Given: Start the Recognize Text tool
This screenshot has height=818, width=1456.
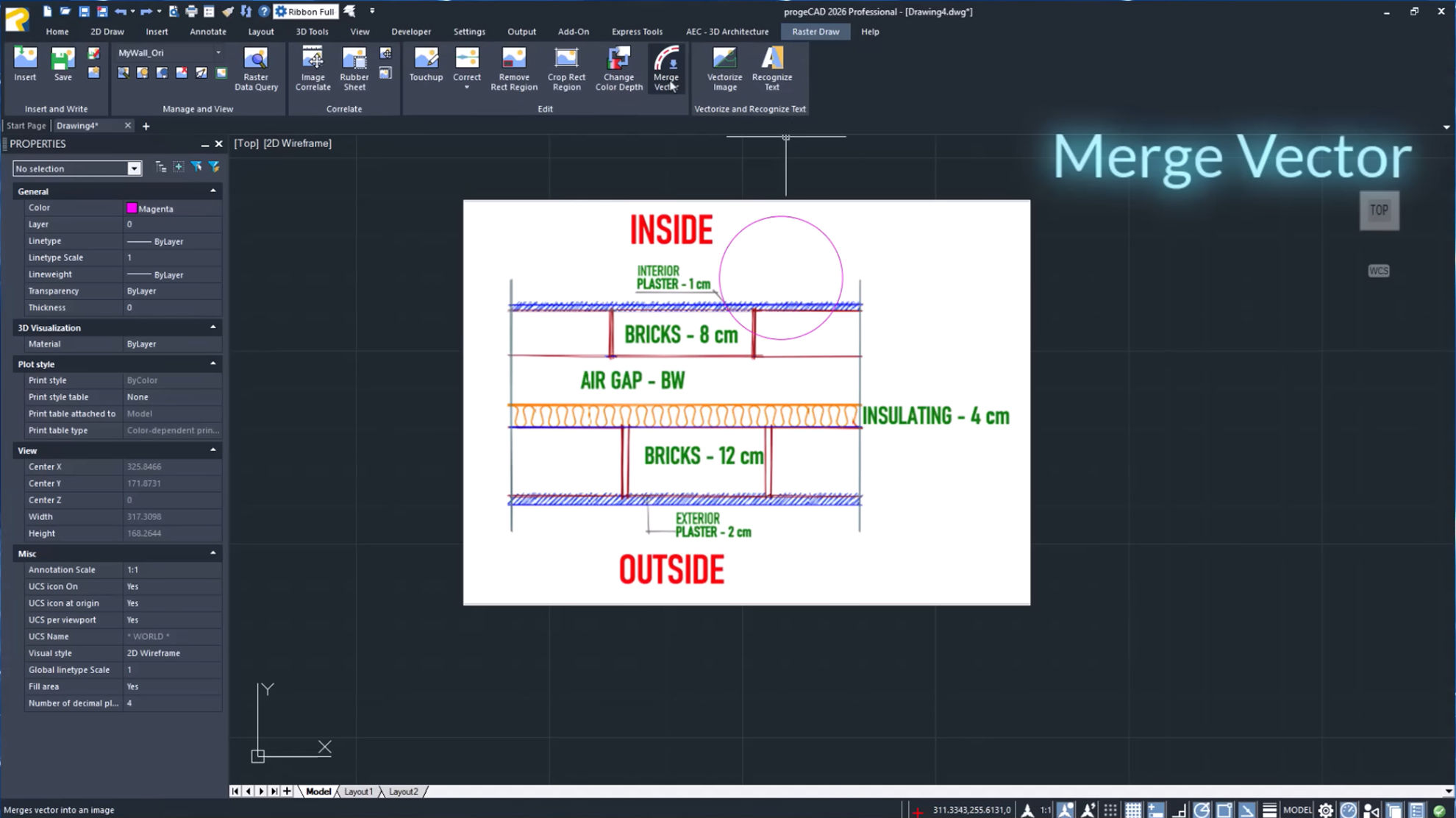Looking at the screenshot, I should point(772,68).
